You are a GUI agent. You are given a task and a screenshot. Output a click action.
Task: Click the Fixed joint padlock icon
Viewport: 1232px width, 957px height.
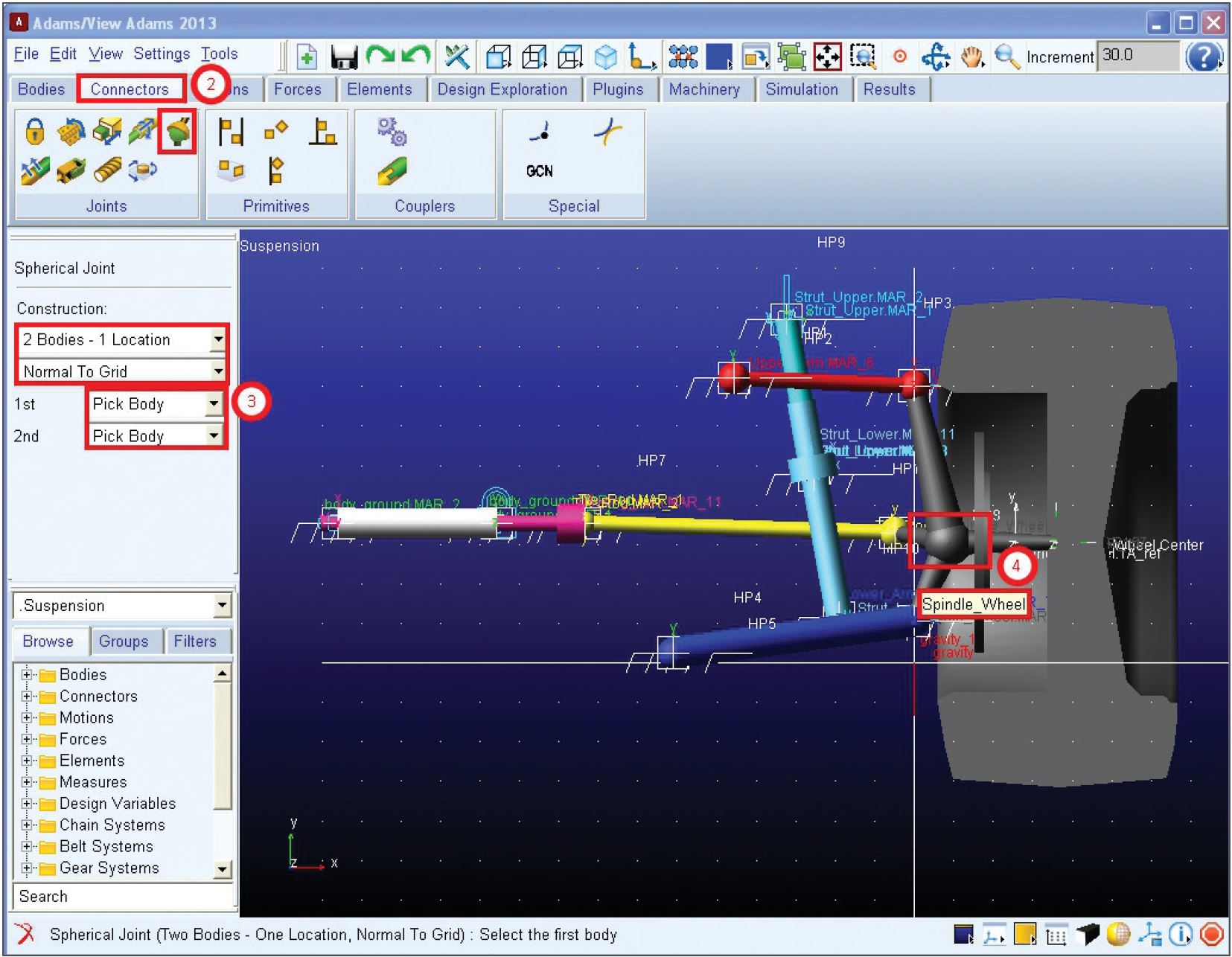[34, 132]
